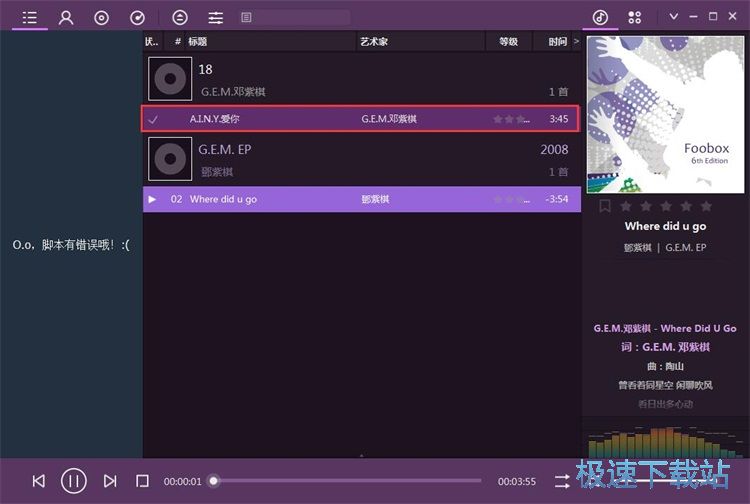The width and height of the screenshot is (750, 504).
Task: Click the elapsed time 00:00:01
Action: click(183, 482)
